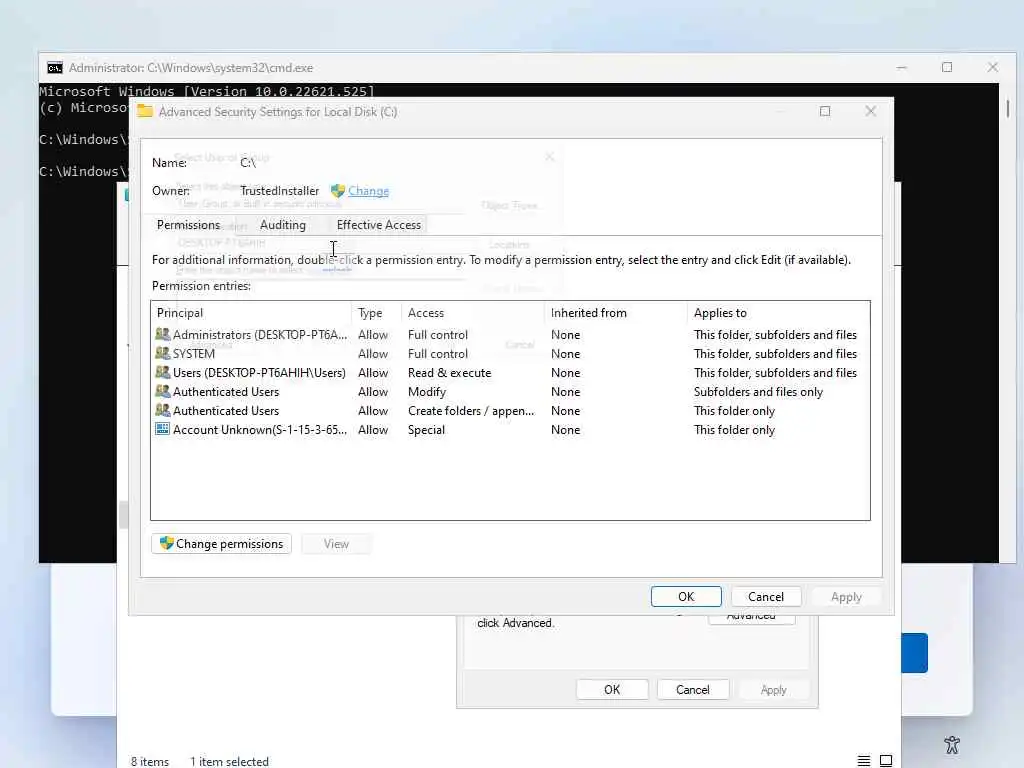Image resolution: width=1024 pixels, height=768 pixels.
Task: Click TrustedInstaller owner name
Action: click(x=280, y=191)
